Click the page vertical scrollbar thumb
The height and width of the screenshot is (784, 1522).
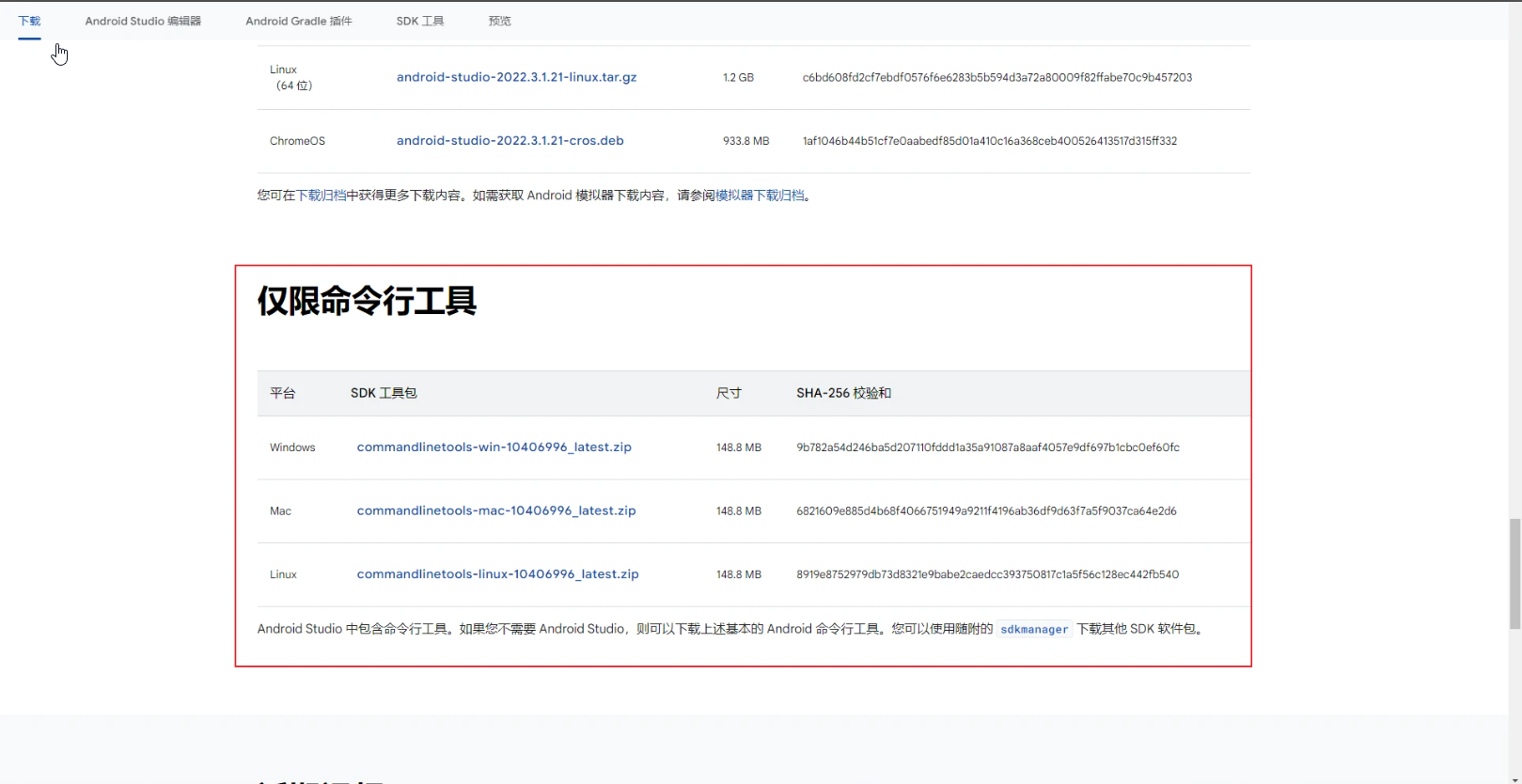(1514, 573)
